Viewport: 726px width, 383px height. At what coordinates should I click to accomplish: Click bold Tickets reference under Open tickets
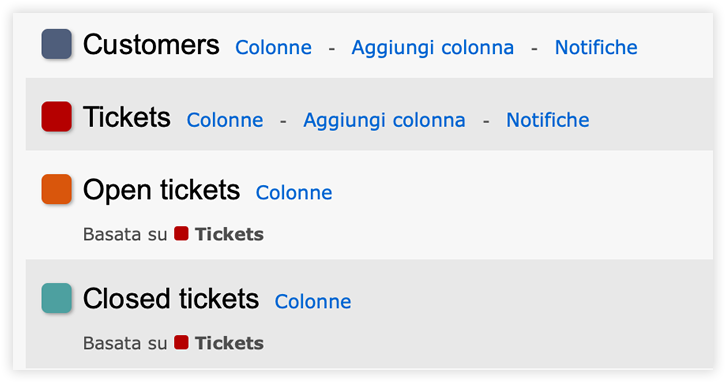pyautogui.click(x=229, y=234)
